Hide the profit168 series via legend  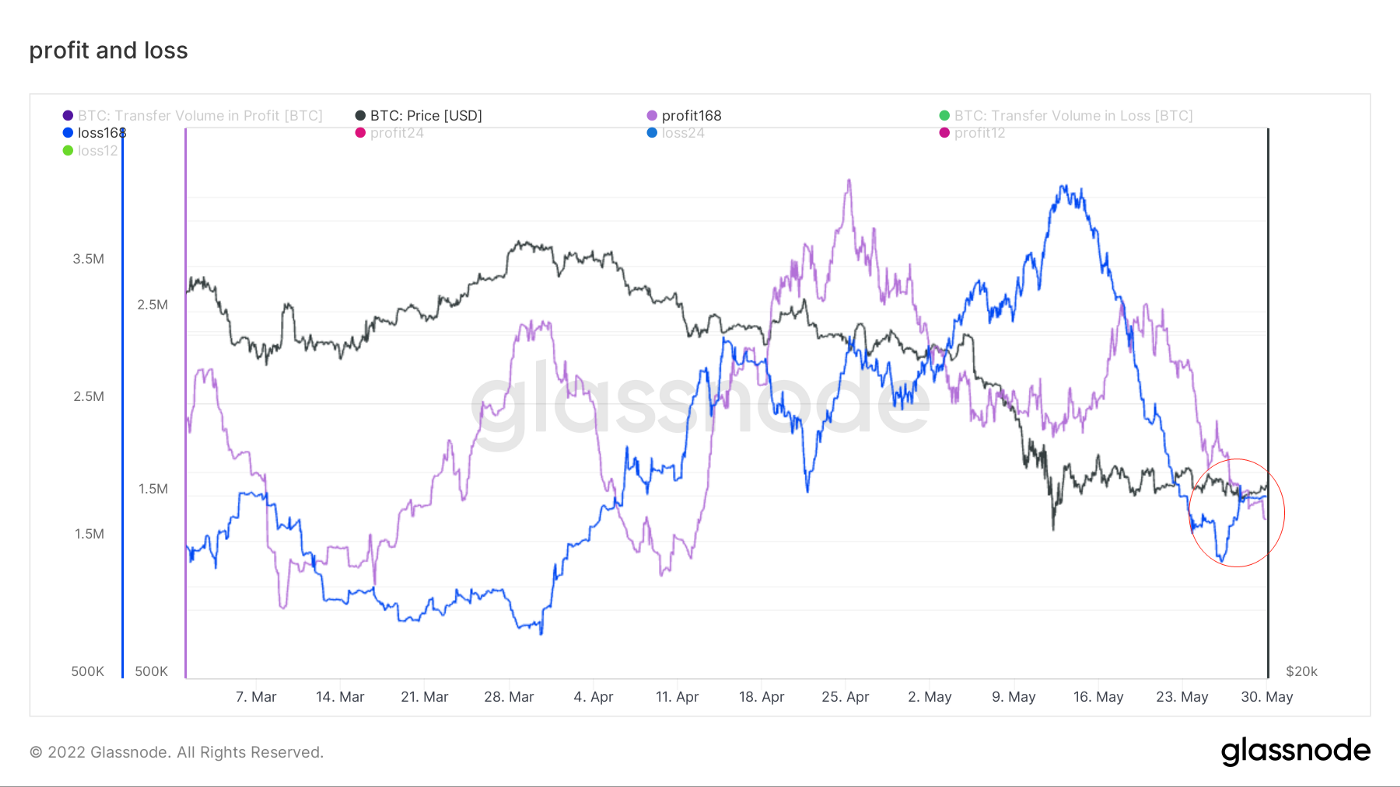[x=691, y=116]
